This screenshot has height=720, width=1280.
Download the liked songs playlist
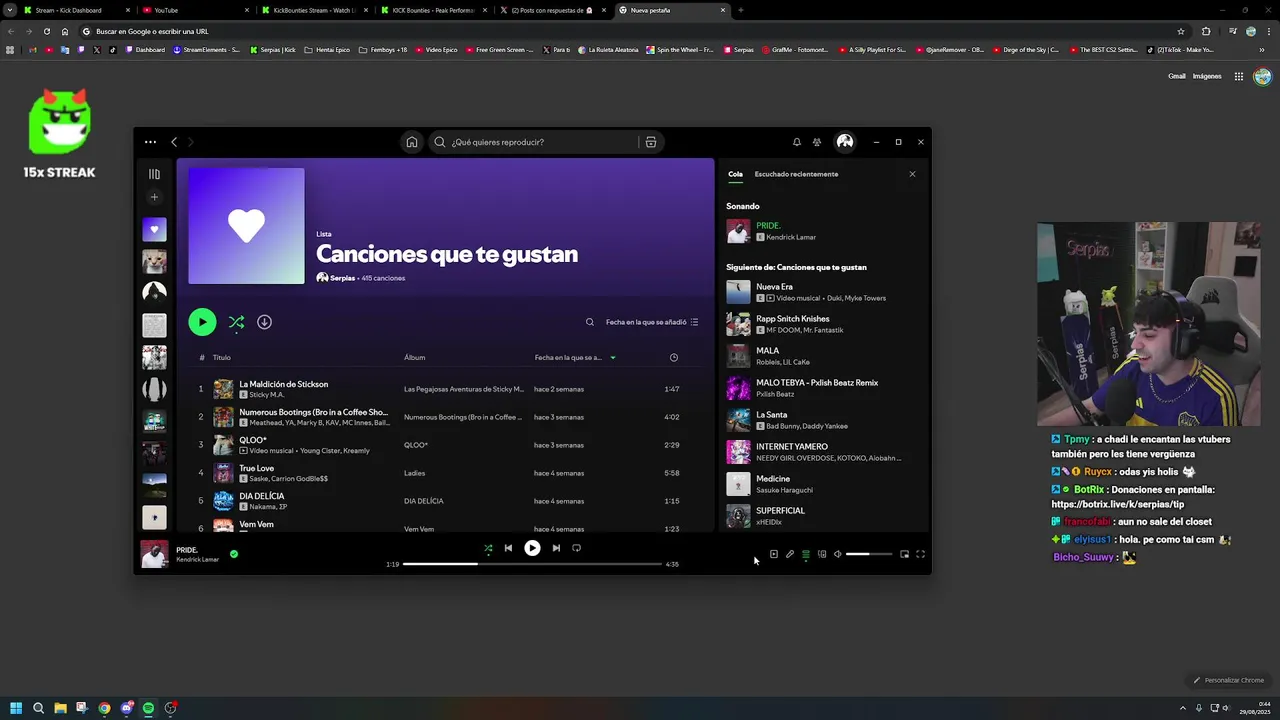tap(264, 322)
